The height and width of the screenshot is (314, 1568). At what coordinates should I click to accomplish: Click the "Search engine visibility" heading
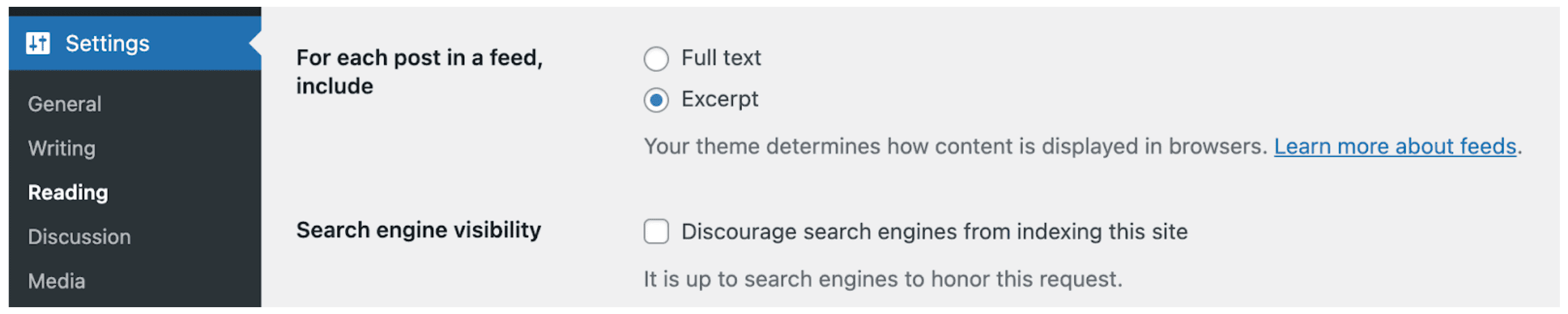tap(418, 230)
